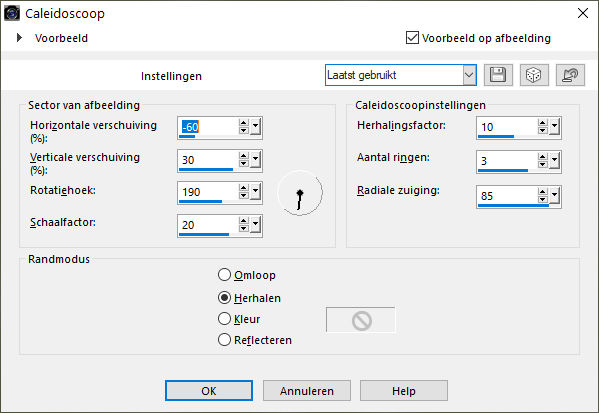Click the Annuleren button
599x413 pixels.
307,390
